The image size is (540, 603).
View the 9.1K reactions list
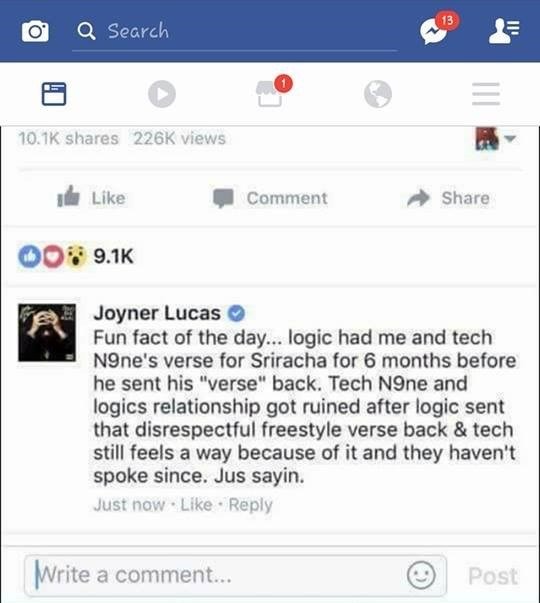pyautogui.click(x=76, y=256)
